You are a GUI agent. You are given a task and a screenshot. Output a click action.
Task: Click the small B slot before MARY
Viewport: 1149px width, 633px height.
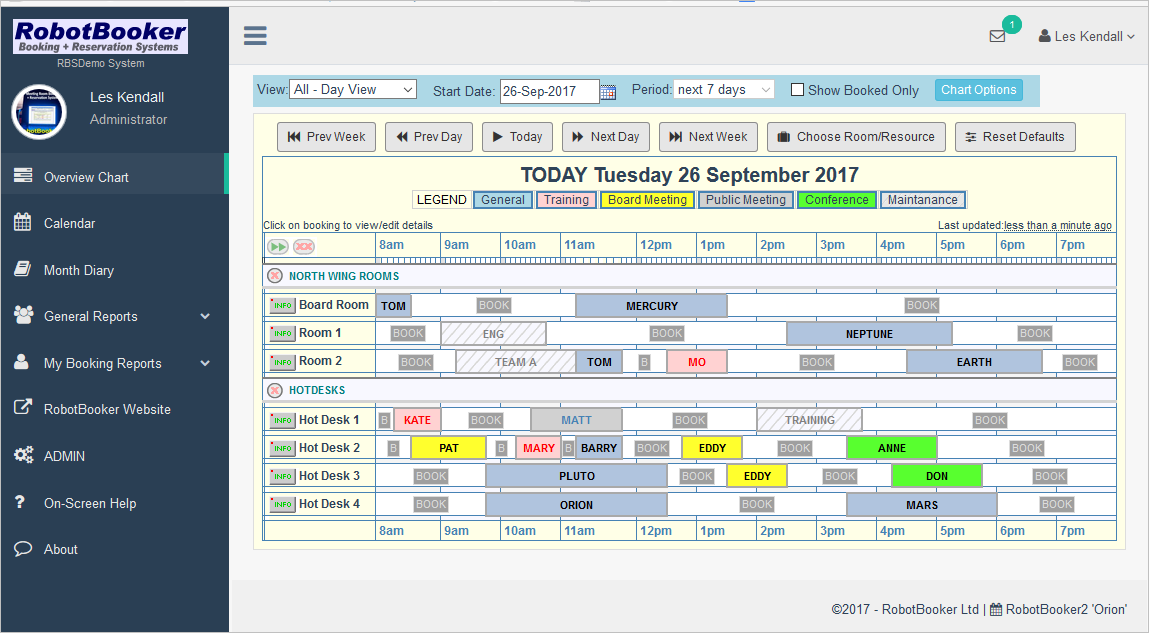click(501, 448)
